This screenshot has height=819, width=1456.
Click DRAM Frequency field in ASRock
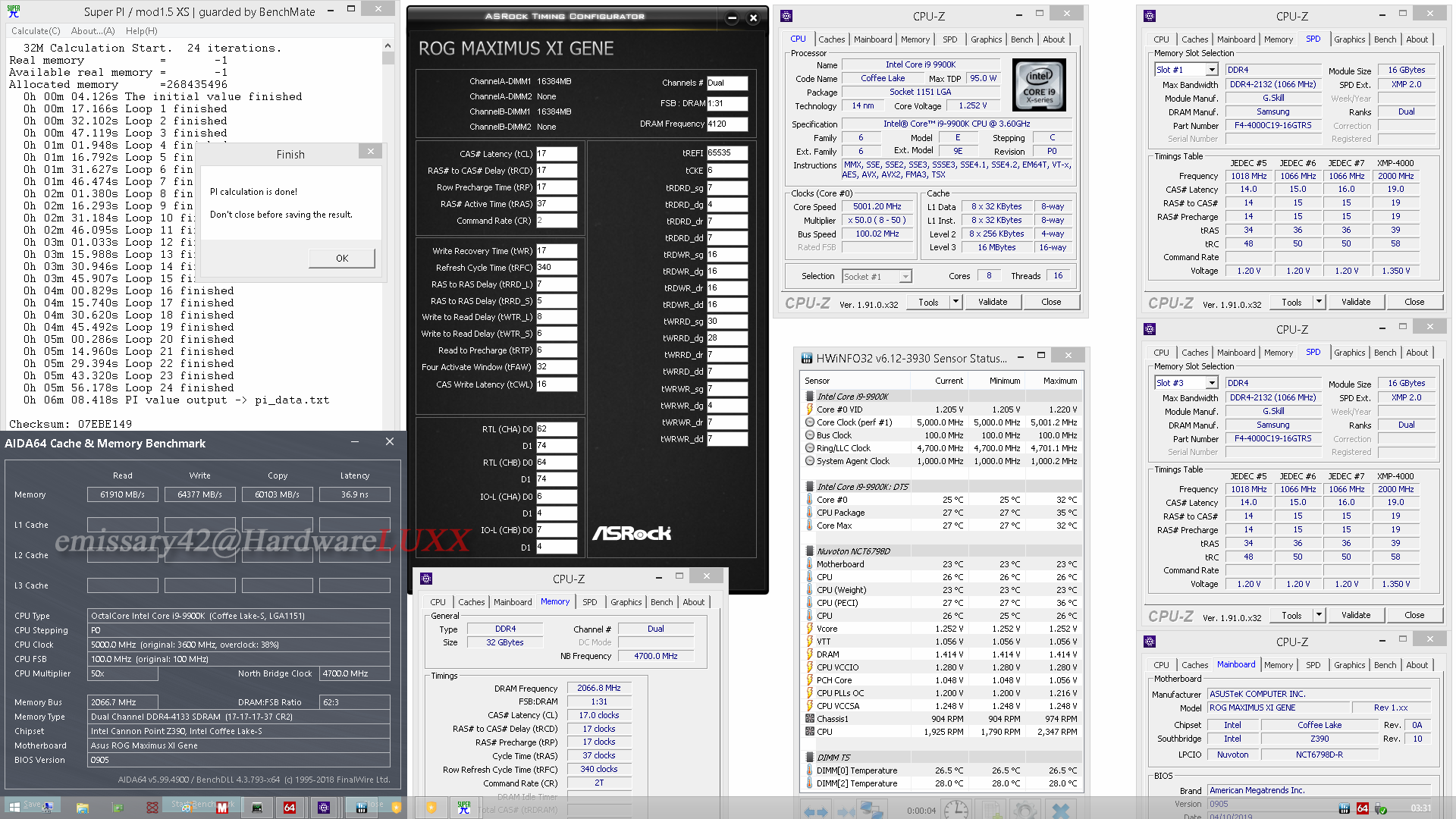click(x=727, y=124)
